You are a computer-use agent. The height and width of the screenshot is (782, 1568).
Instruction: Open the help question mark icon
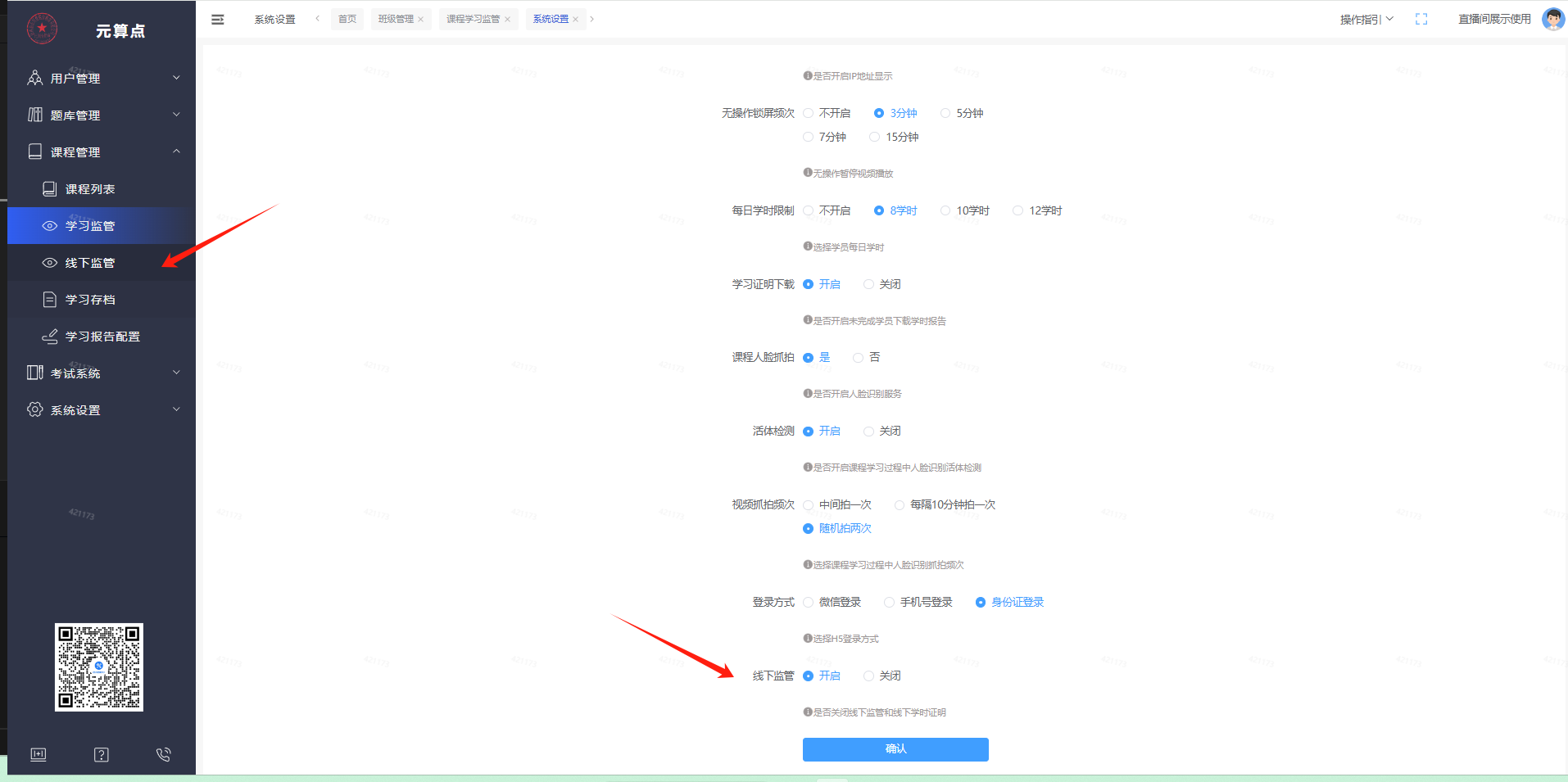pos(102,754)
